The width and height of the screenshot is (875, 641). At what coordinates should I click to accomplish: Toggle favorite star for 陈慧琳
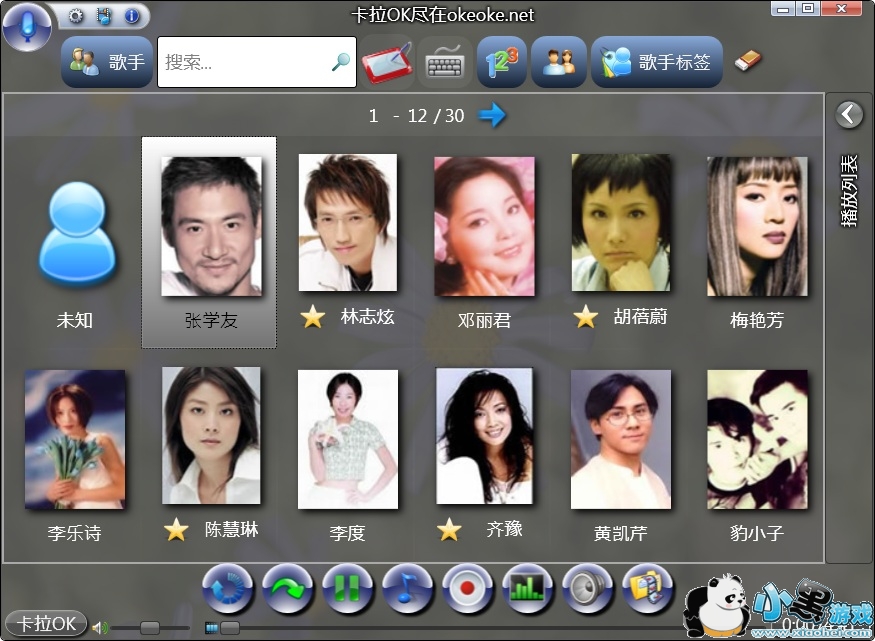point(176,529)
